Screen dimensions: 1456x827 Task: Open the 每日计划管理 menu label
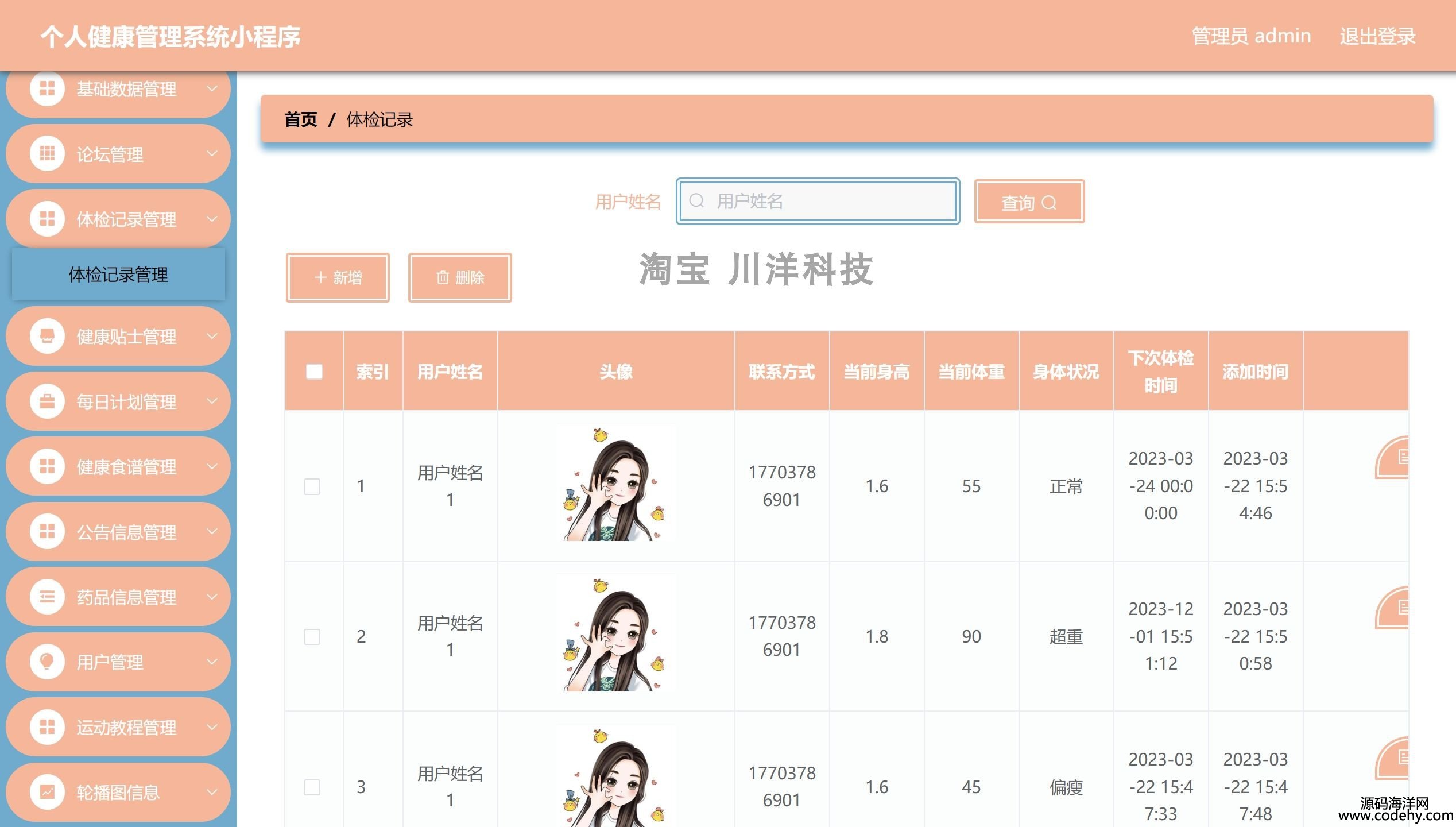(x=126, y=402)
